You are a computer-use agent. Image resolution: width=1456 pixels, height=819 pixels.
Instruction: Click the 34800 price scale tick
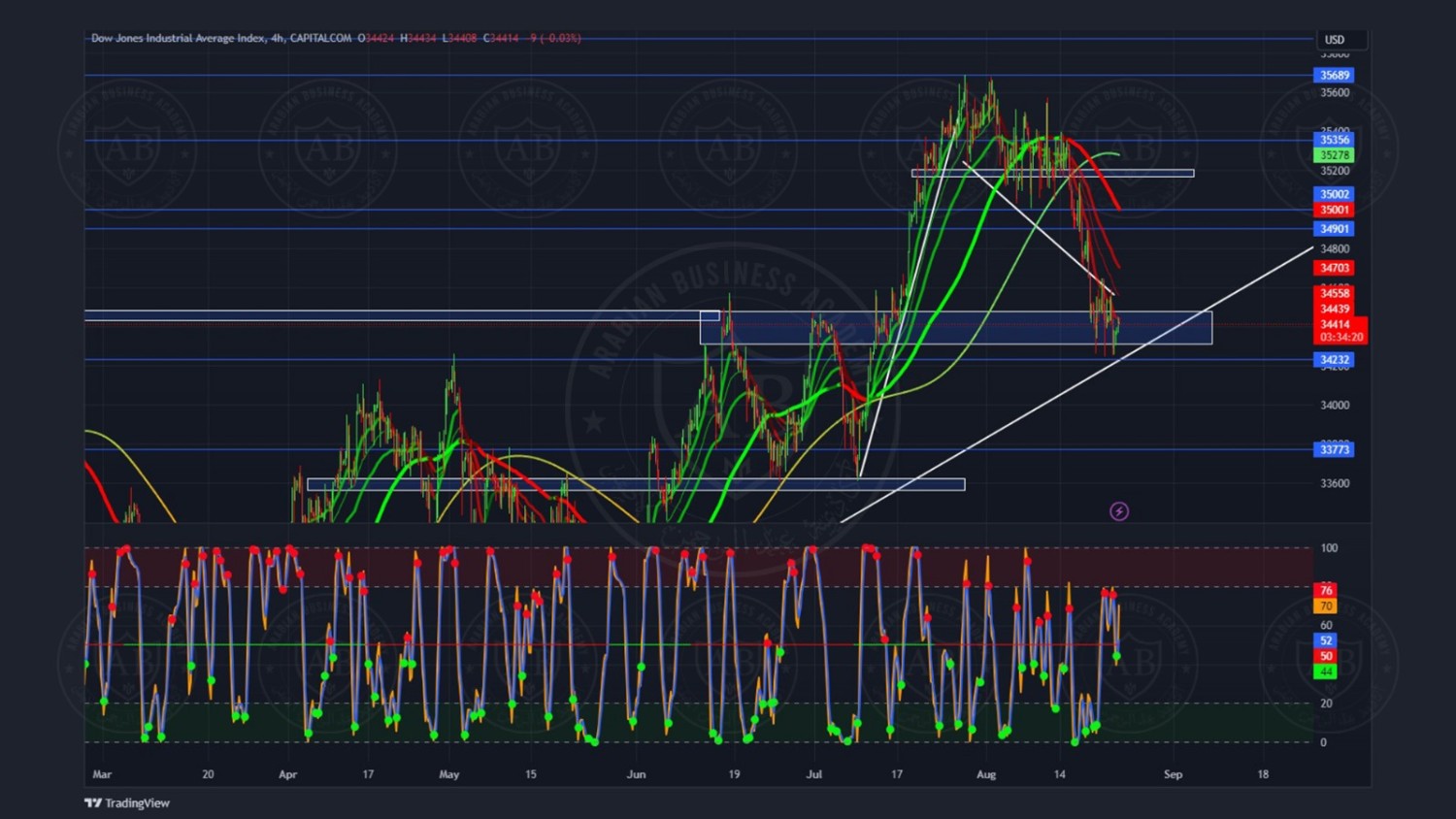point(1335,249)
